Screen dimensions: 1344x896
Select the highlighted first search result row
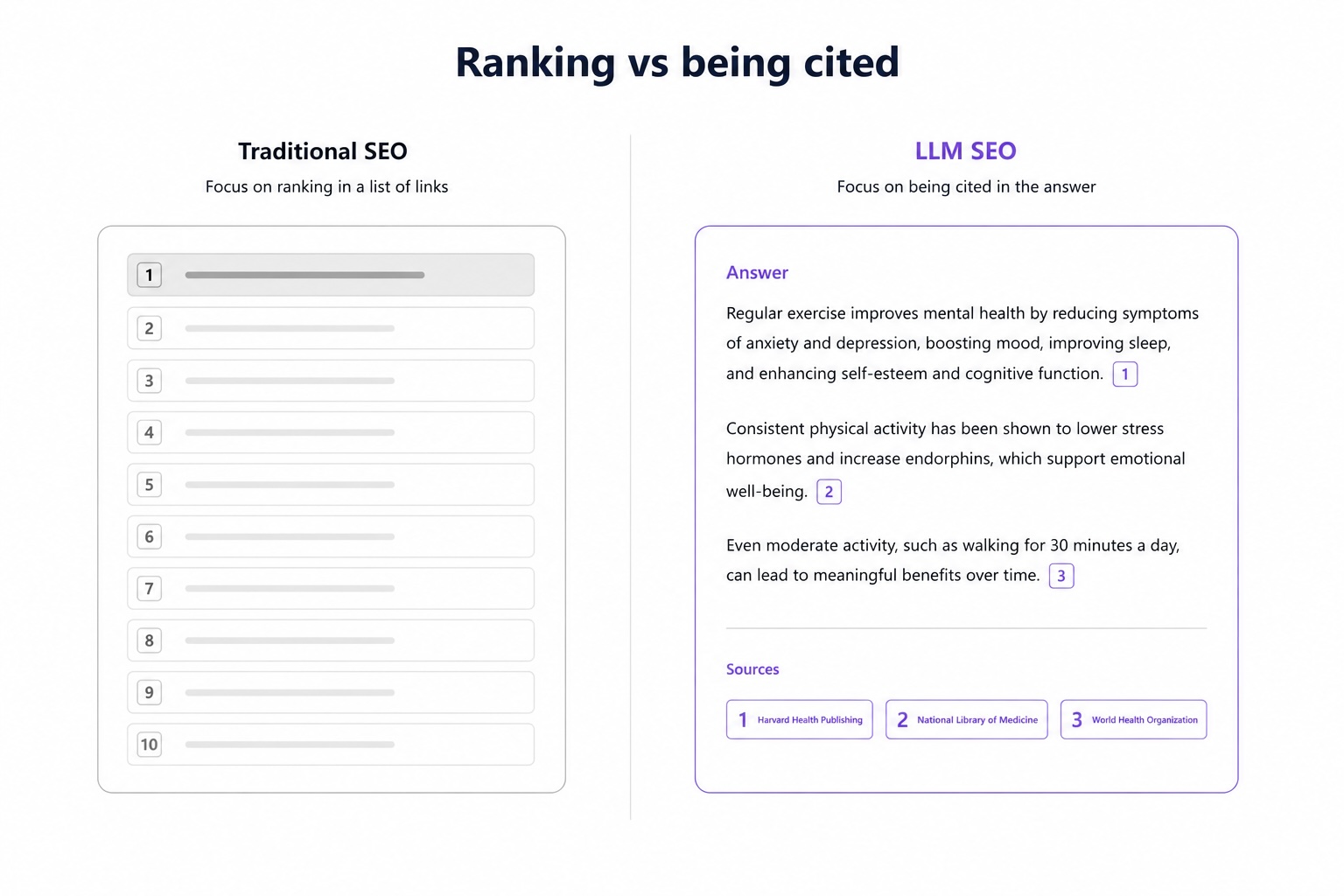click(x=331, y=275)
